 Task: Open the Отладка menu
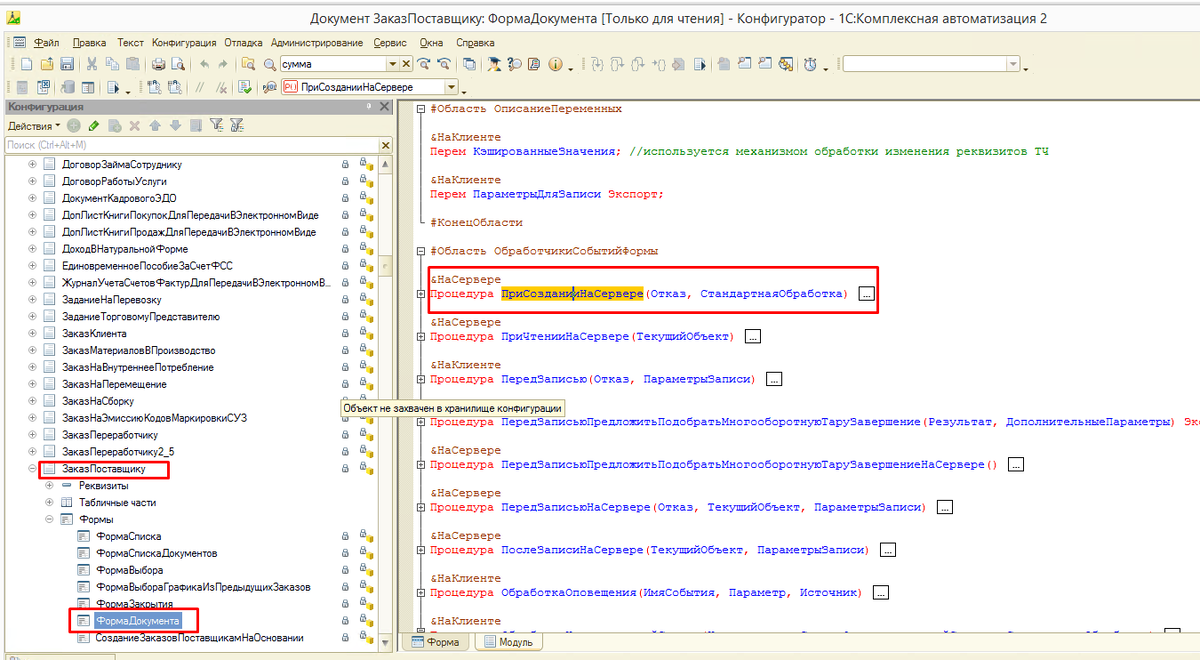(x=244, y=43)
